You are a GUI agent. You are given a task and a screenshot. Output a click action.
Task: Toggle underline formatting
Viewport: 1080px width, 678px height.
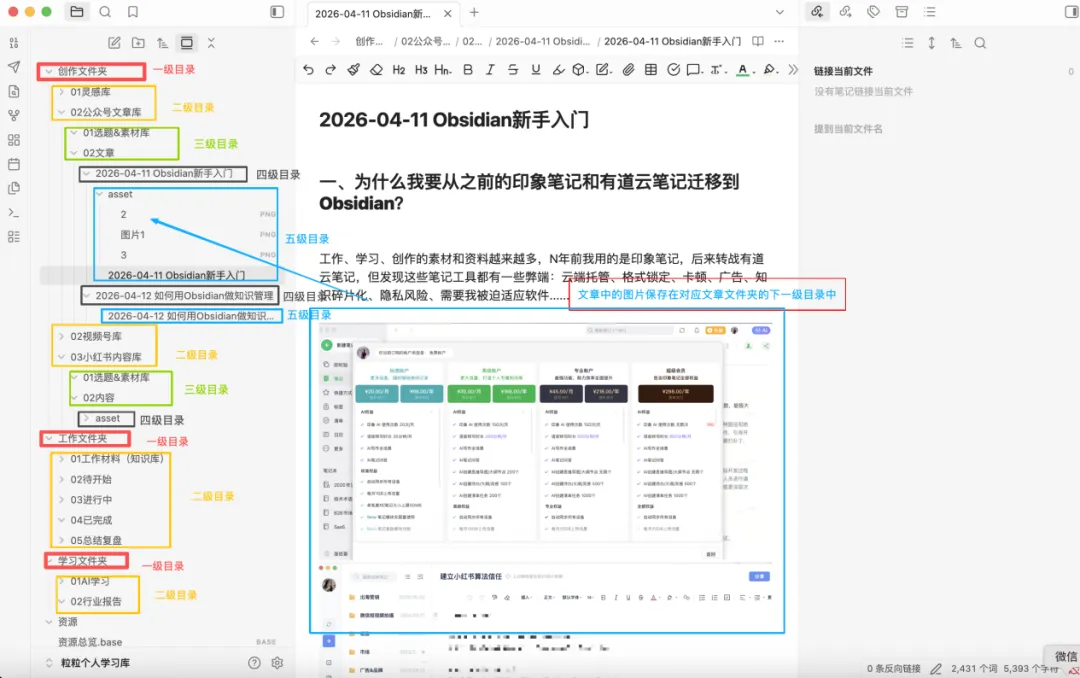coord(536,70)
